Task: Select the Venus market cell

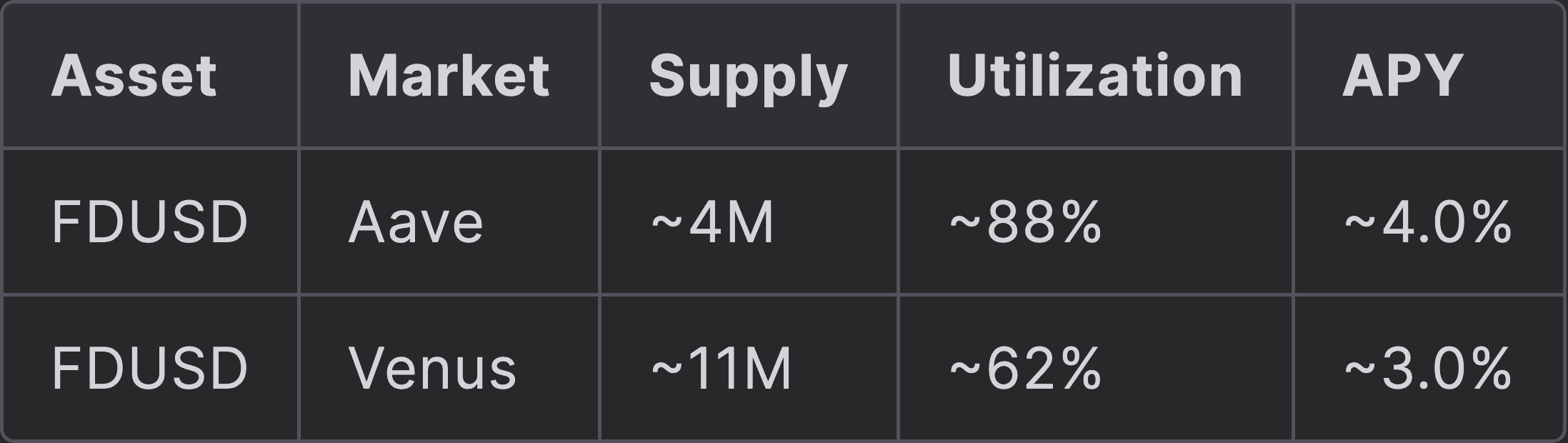Action: tap(431, 369)
